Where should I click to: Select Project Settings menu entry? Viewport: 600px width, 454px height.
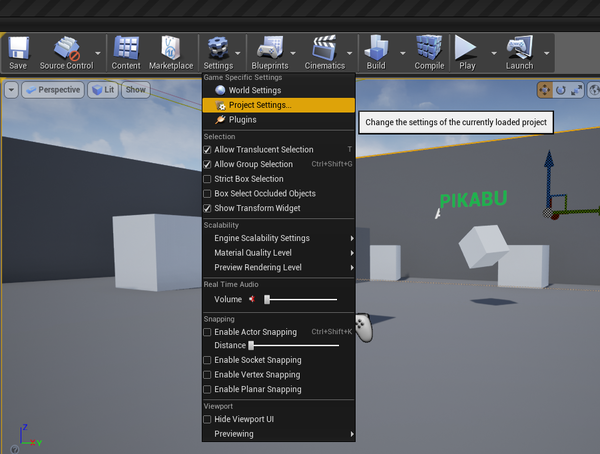pyautogui.click(x=260, y=105)
